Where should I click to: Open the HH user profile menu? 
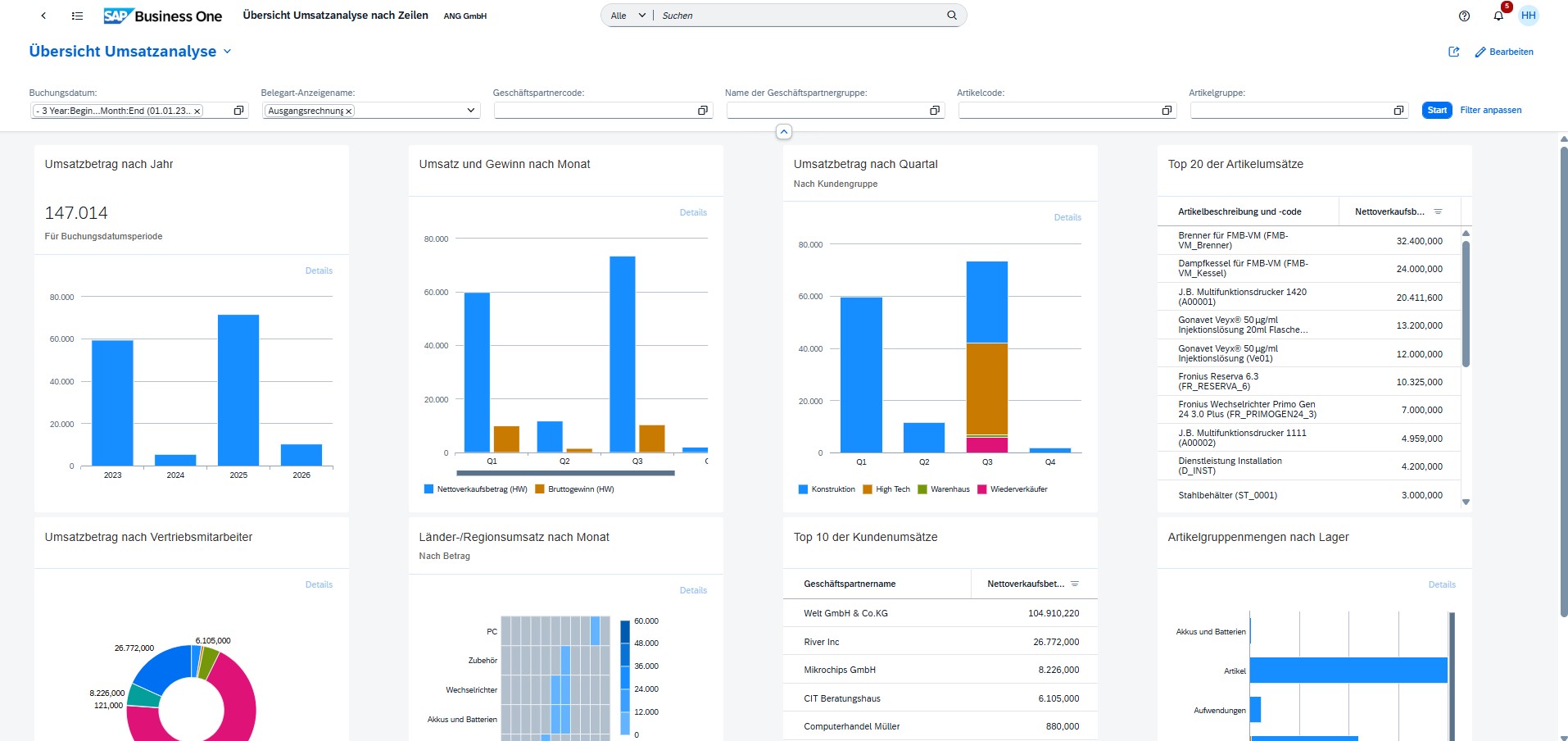pyautogui.click(x=1529, y=16)
